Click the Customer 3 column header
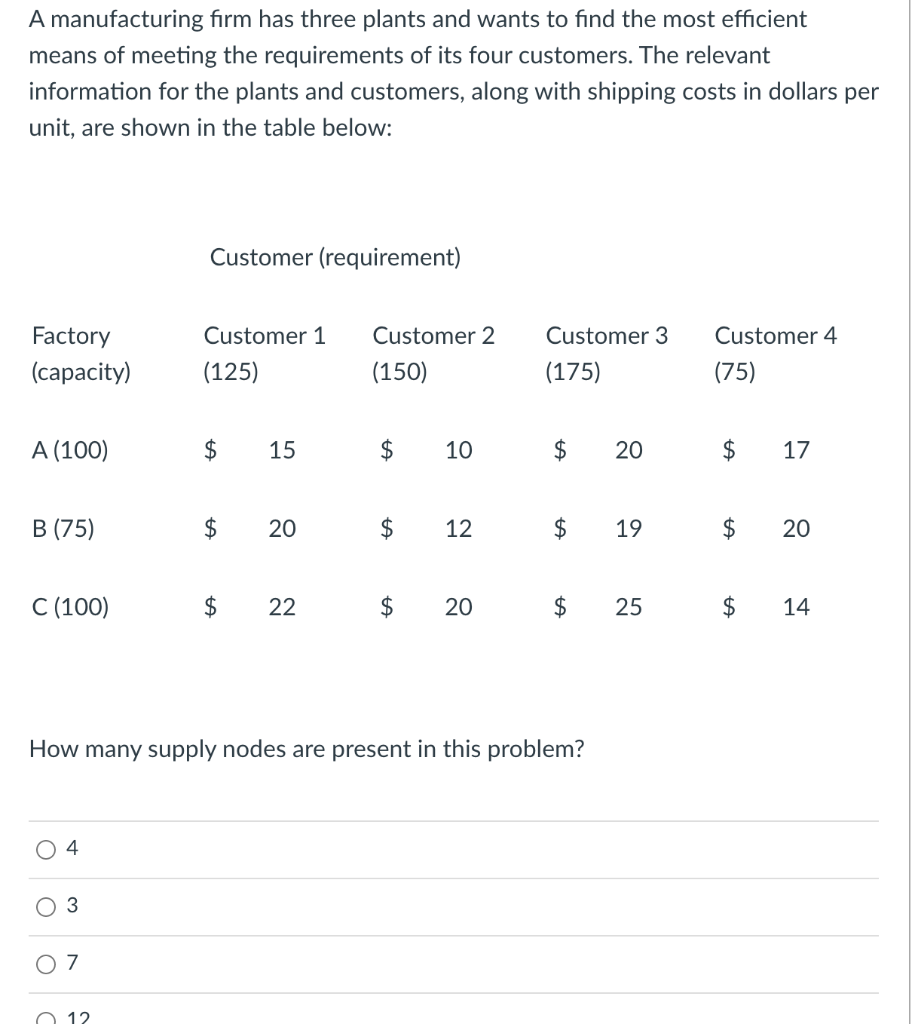Screen dimensions: 915x1024 click(606, 336)
